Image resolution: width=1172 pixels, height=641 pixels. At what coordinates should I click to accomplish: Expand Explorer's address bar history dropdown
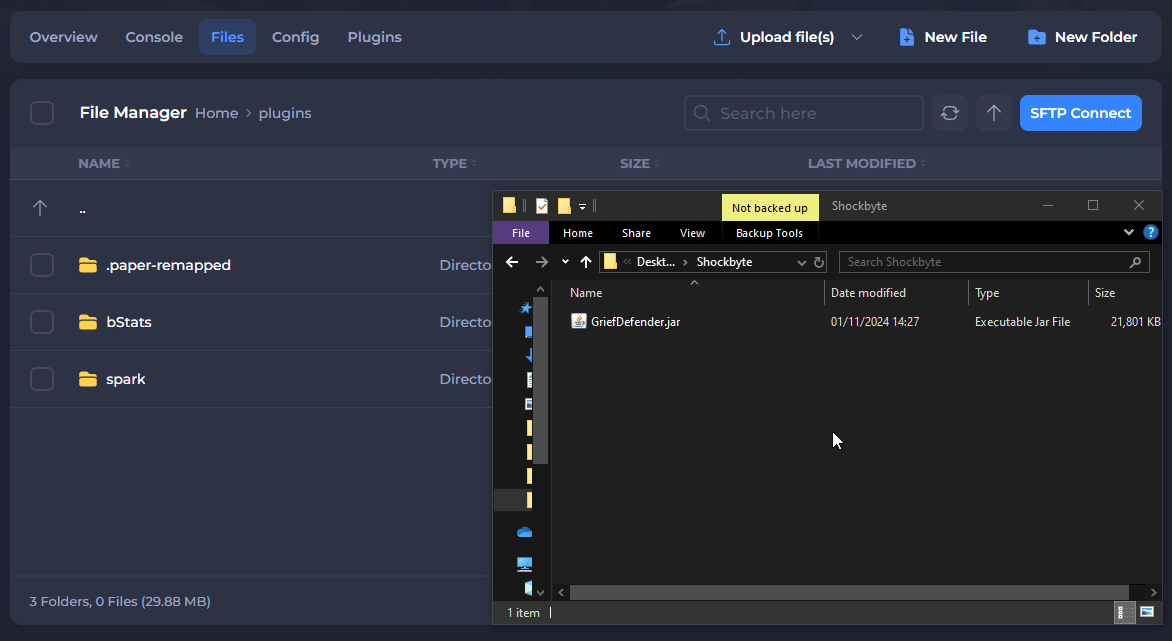pyautogui.click(x=801, y=262)
